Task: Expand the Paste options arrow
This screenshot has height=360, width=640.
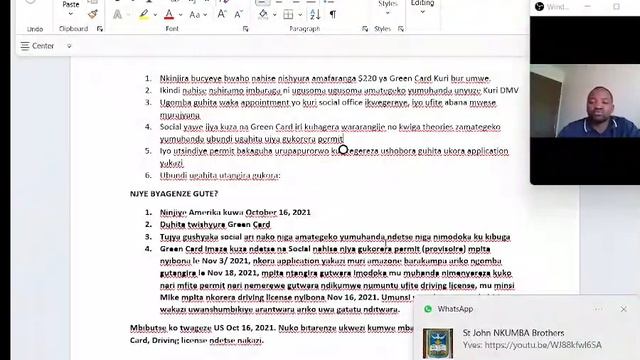Action: [71, 14]
